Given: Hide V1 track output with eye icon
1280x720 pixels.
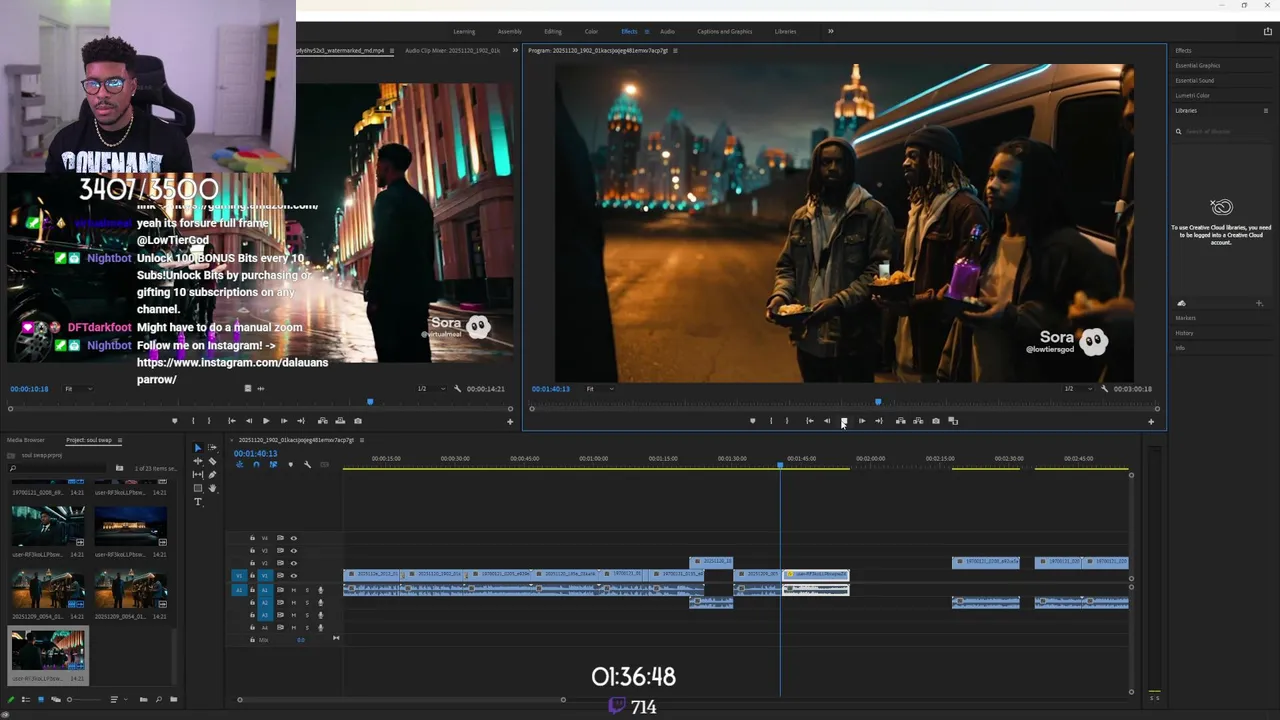Looking at the screenshot, I should tap(294, 576).
